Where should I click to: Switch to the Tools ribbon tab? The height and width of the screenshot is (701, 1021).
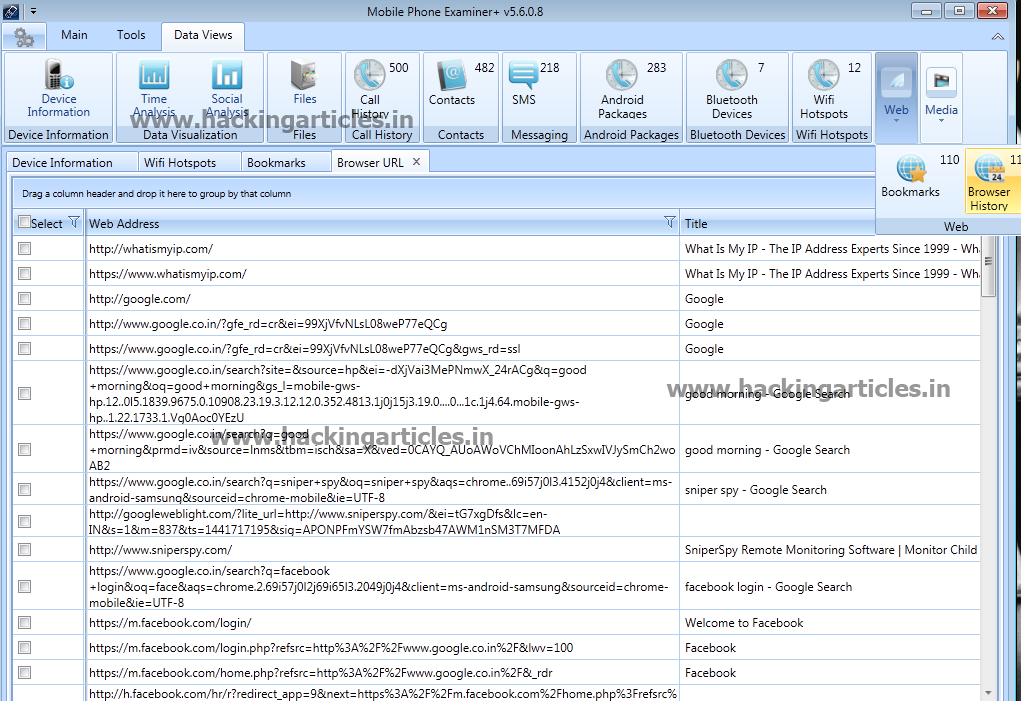pos(131,34)
